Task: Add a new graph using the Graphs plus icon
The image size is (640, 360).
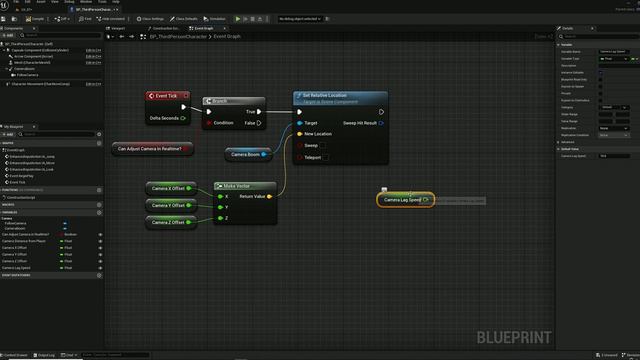Action: (x=99, y=143)
